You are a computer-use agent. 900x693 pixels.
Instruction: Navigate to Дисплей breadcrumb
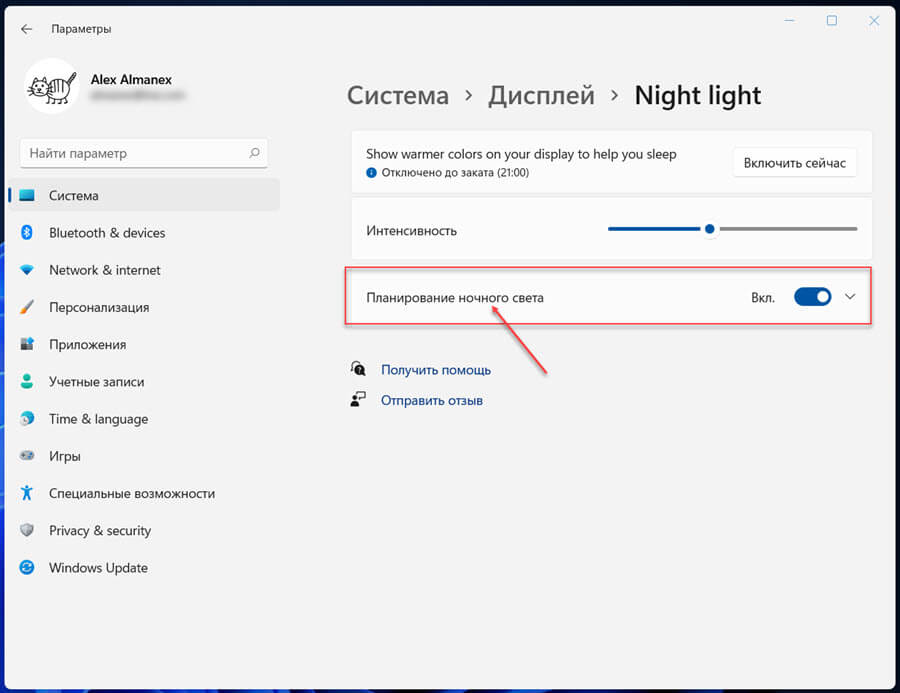pos(541,95)
